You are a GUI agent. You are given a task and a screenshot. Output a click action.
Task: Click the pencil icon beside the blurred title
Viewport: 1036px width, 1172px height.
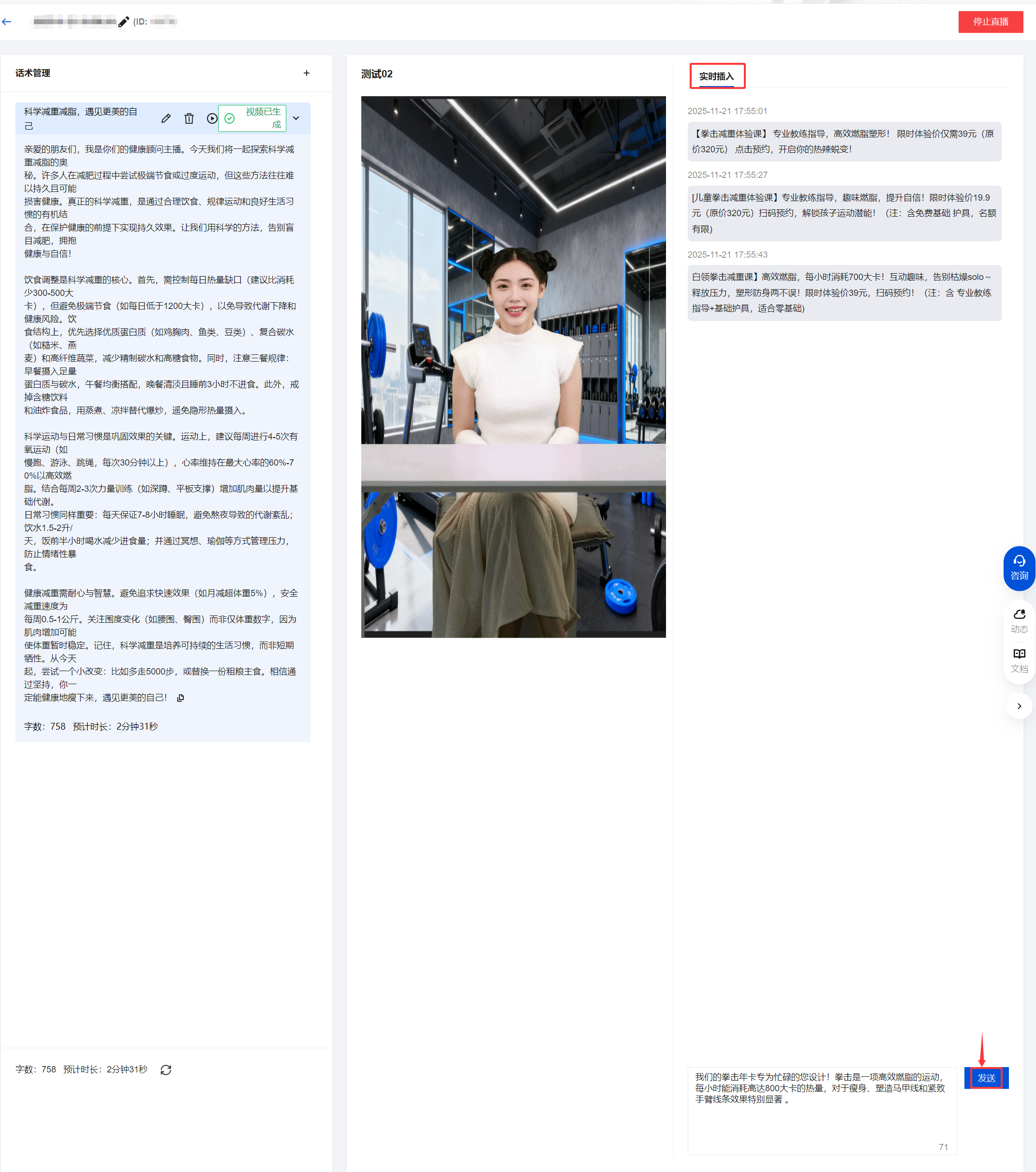click(123, 22)
